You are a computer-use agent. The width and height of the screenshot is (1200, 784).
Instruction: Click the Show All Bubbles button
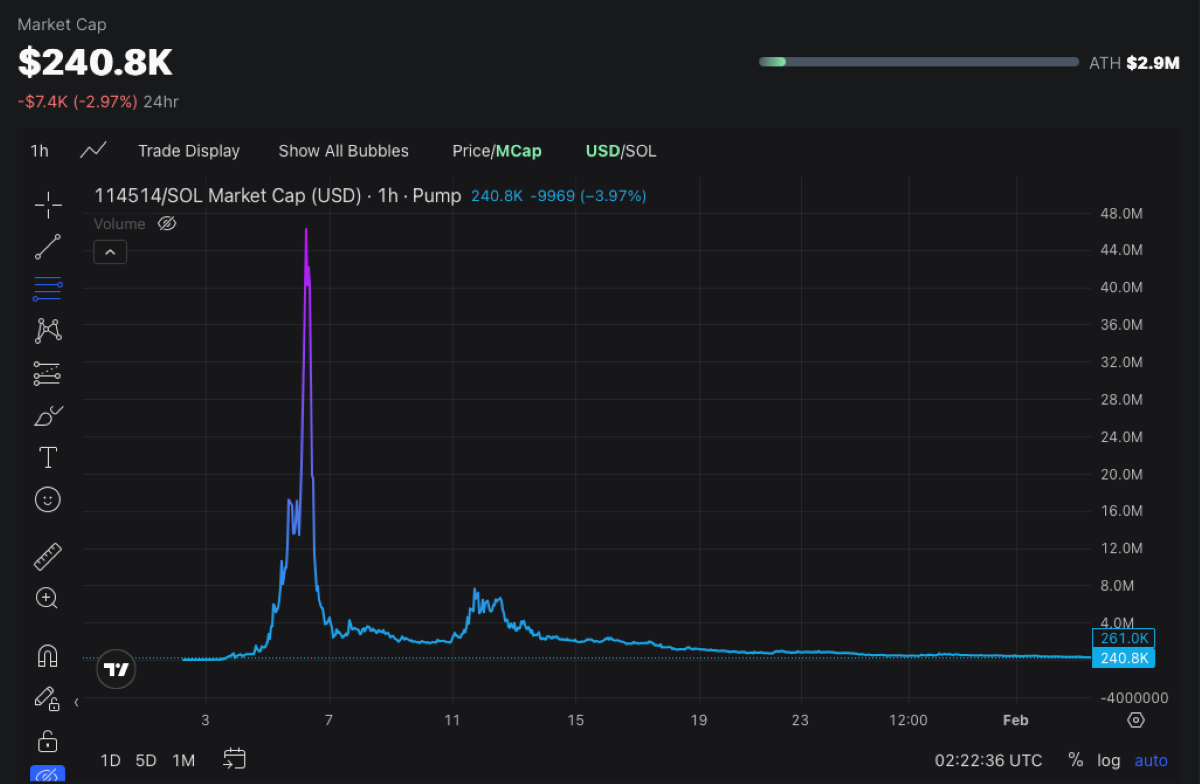pos(343,151)
